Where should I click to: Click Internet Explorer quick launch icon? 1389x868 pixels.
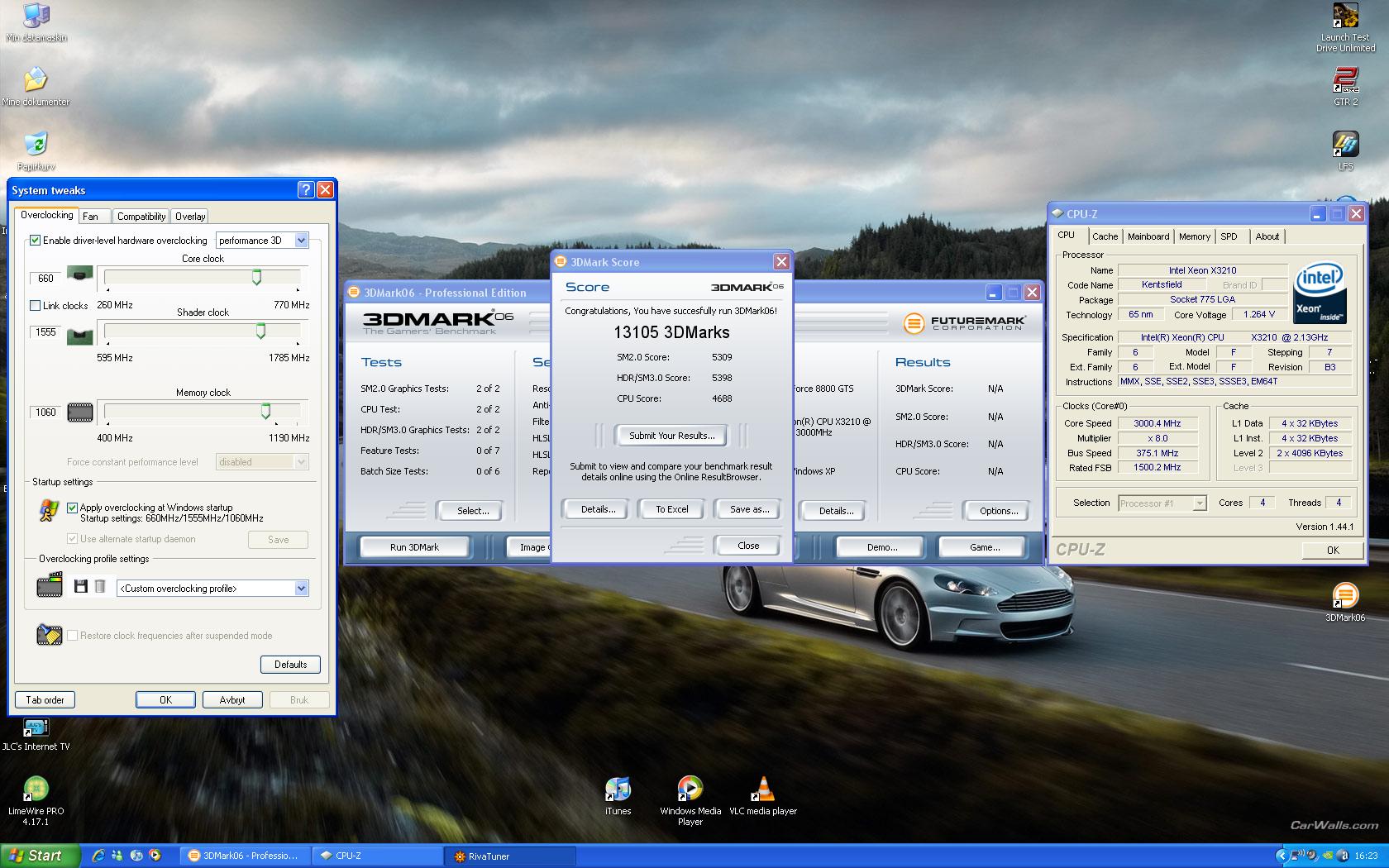coord(98,856)
